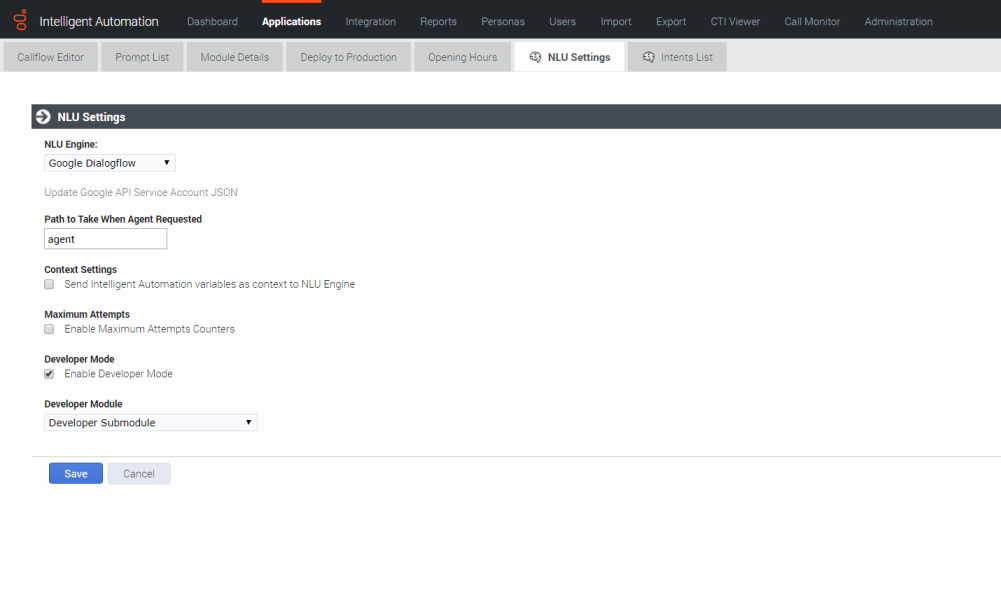
Task: Click the NLU Settings header arrow icon
Action: [43, 117]
